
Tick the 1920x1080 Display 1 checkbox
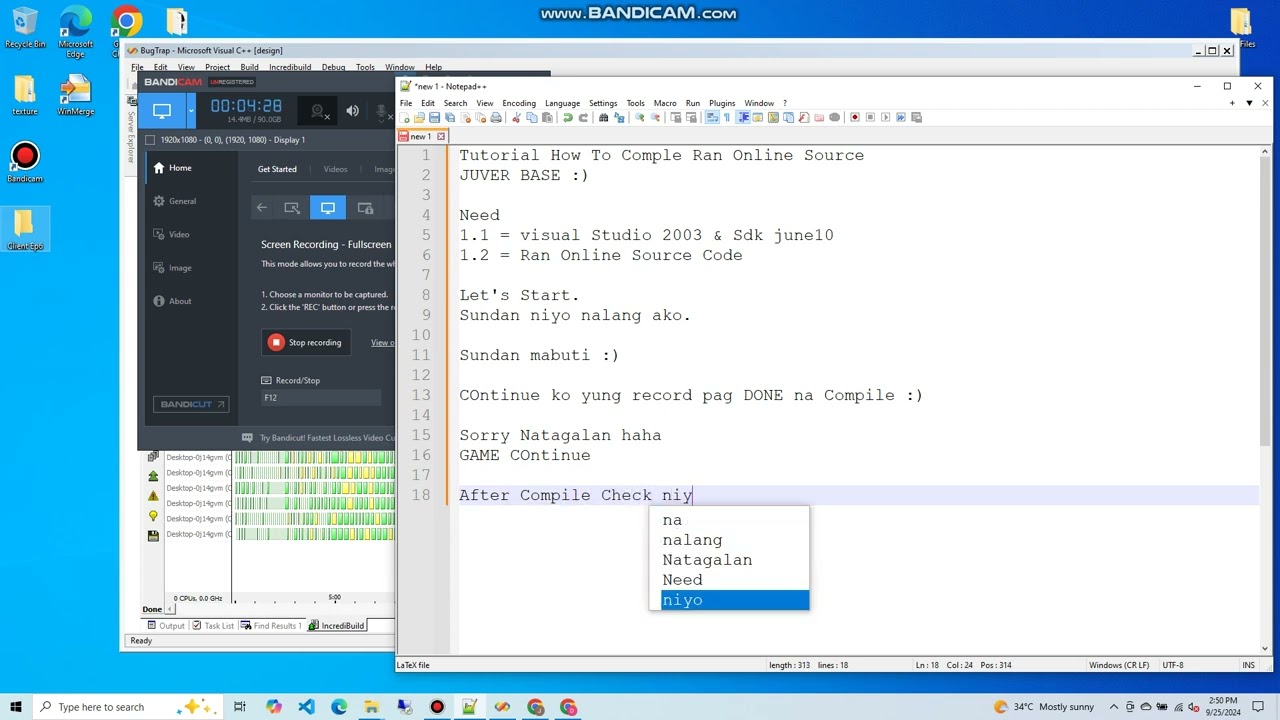tap(151, 140)
